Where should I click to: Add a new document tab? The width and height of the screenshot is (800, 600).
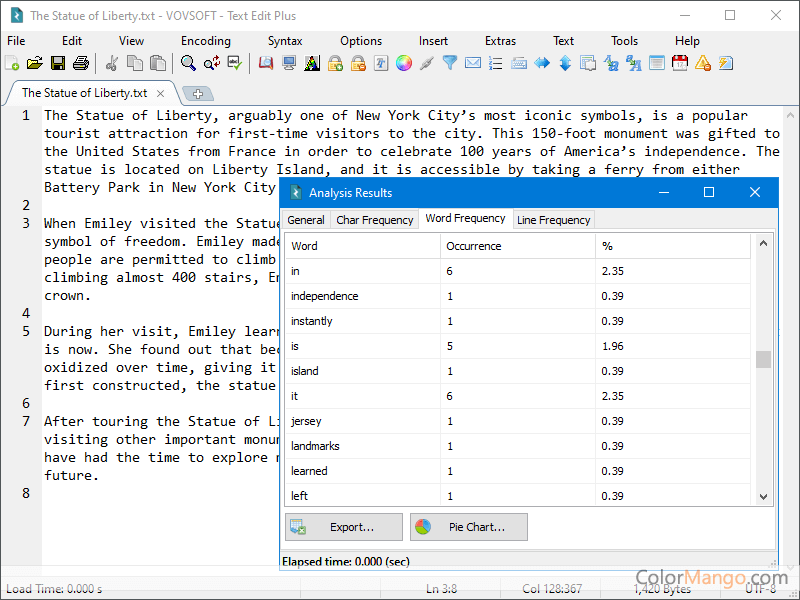[x=198, y=93]
